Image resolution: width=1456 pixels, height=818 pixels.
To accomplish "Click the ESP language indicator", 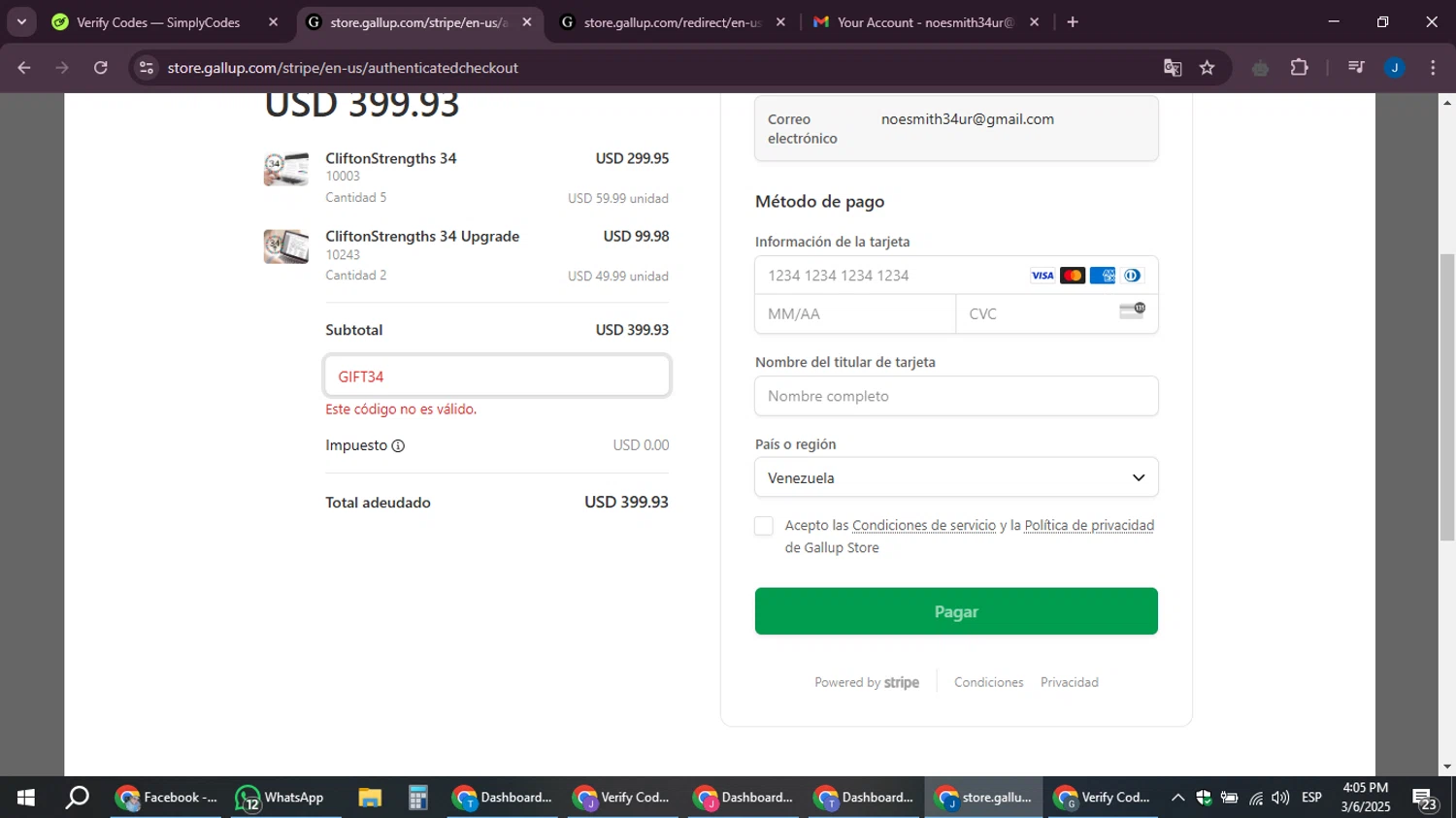I will coord(1312,798).
